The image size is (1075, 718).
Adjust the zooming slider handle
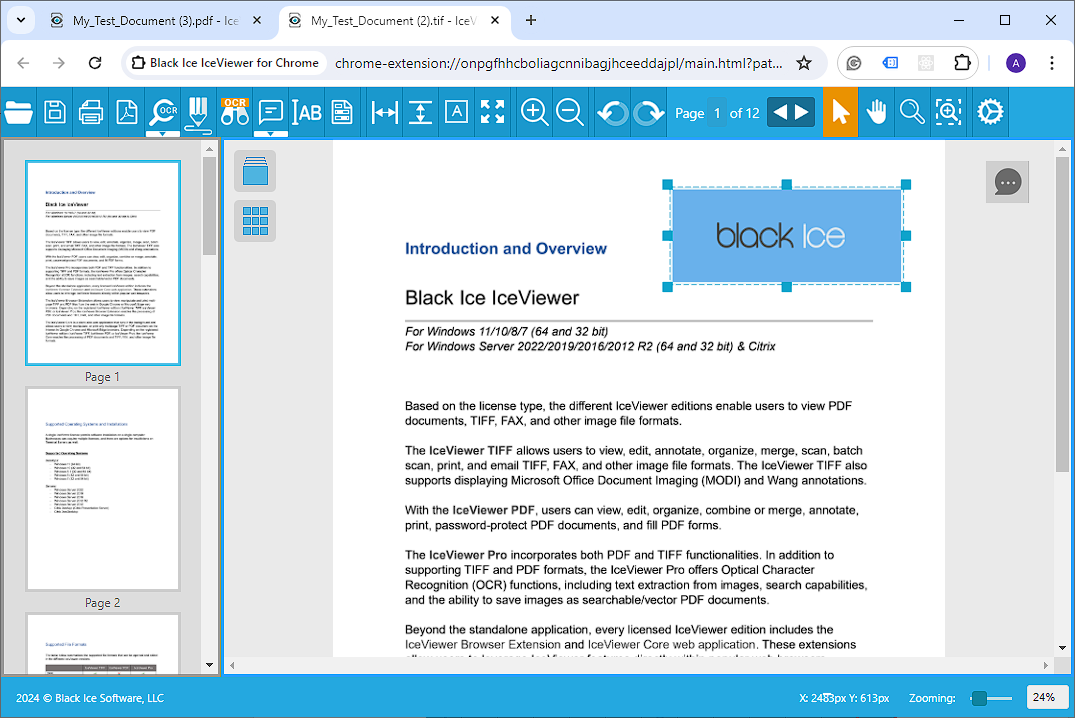point(979,698)
